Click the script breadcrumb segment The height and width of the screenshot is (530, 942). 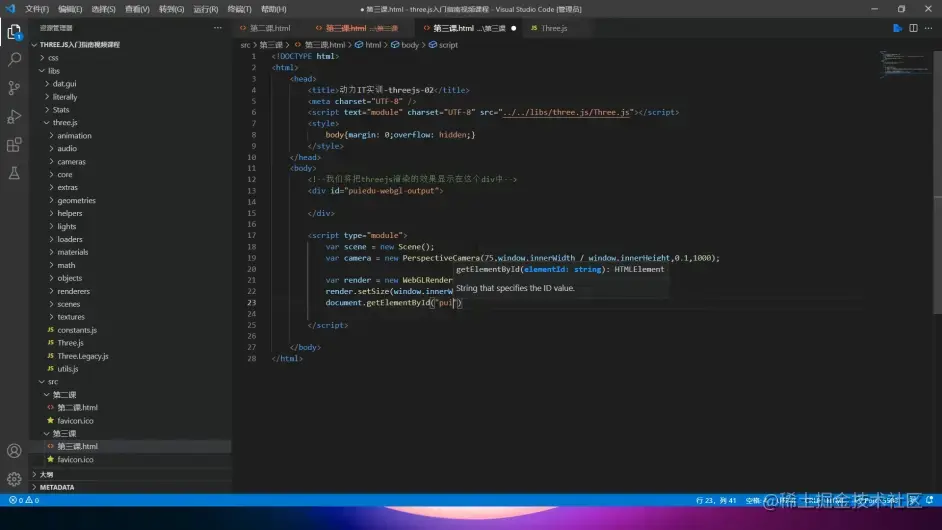(x=448, y=45)
